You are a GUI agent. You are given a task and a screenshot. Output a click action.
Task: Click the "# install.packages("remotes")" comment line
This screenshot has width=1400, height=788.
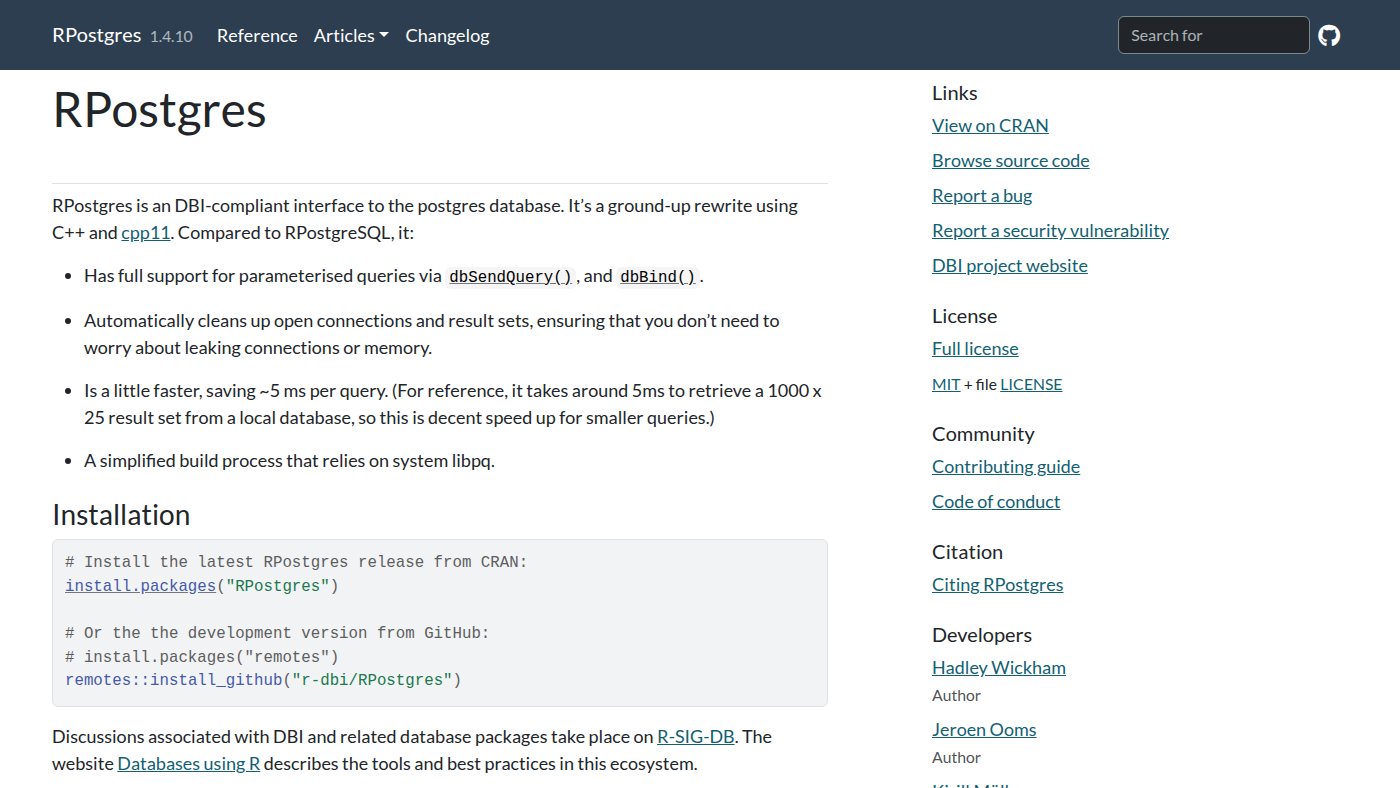[x=202, y=657]
